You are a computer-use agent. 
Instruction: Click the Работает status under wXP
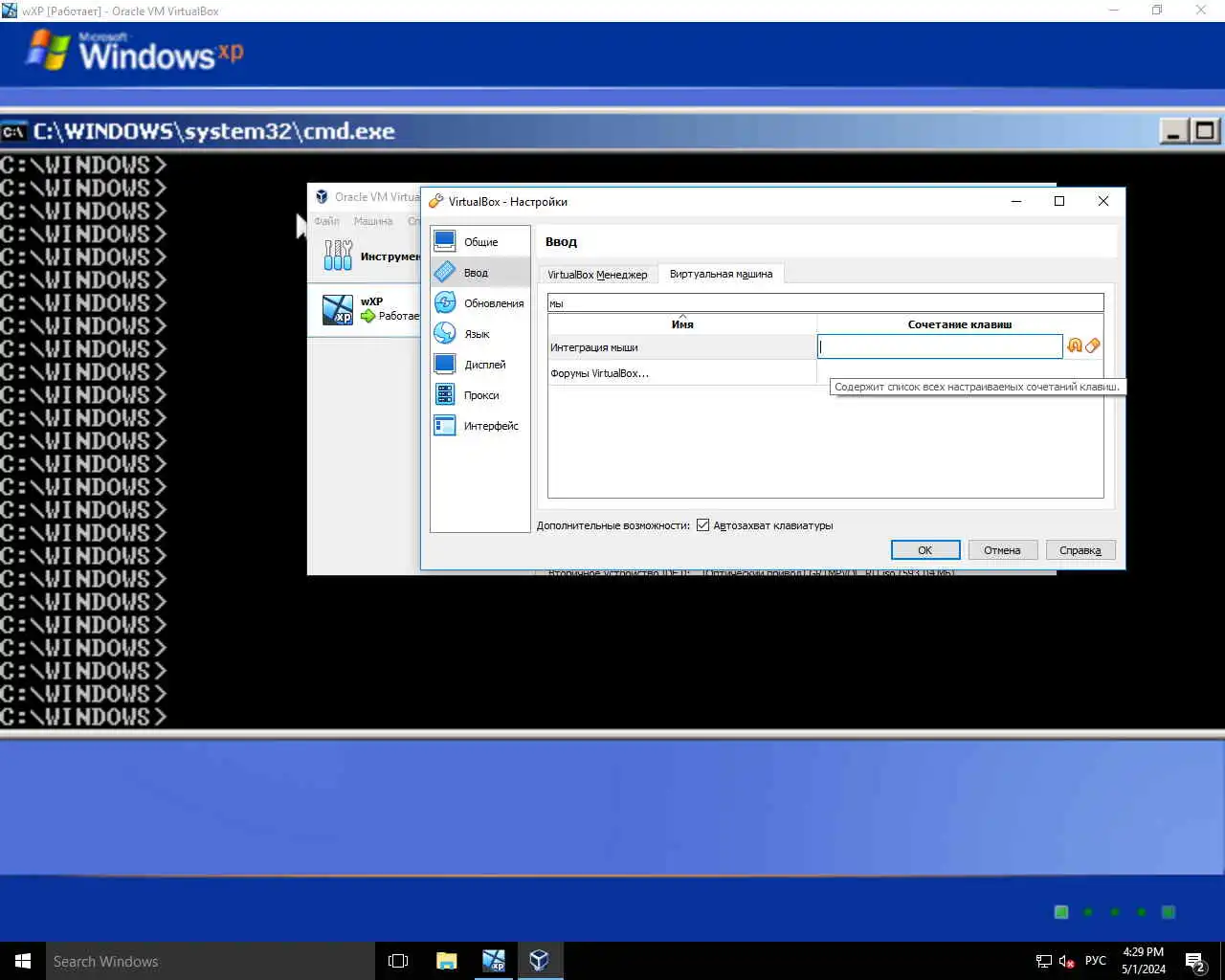click(398, 316)
